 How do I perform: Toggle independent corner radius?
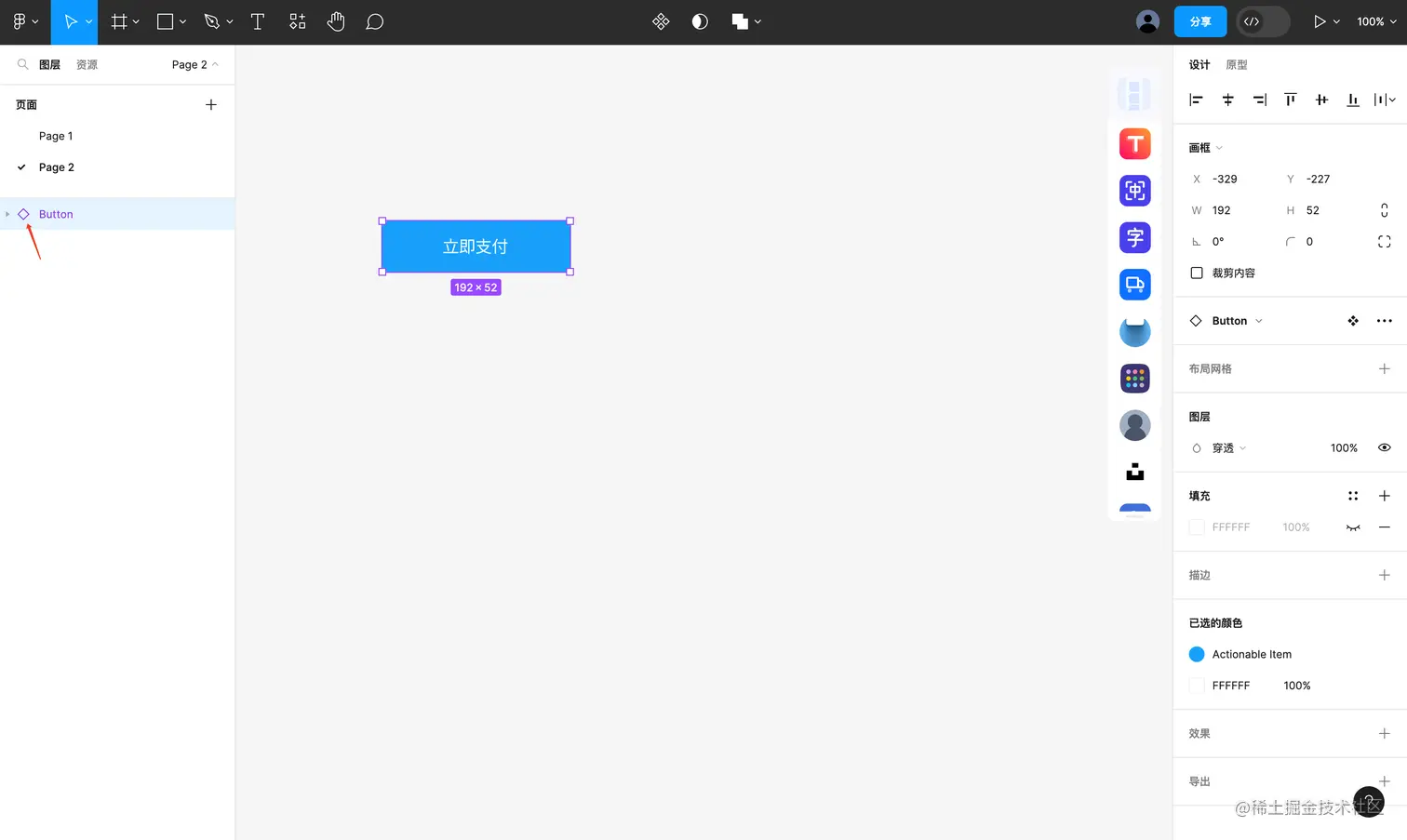click(1385, 242)
